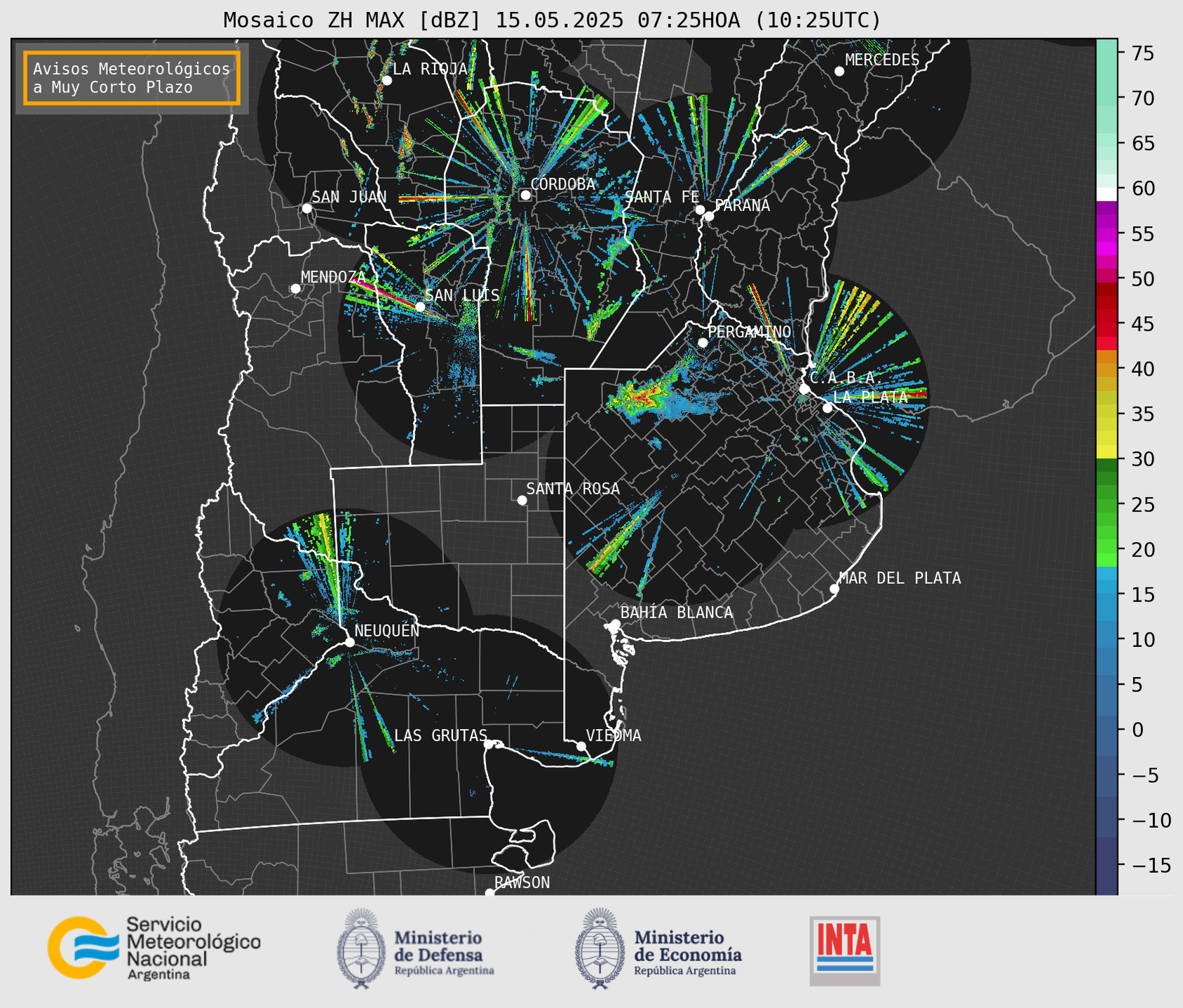Click the Ministerio de Economía emblem
Screen dimensions: 1183x1008
tap(600, 948)
